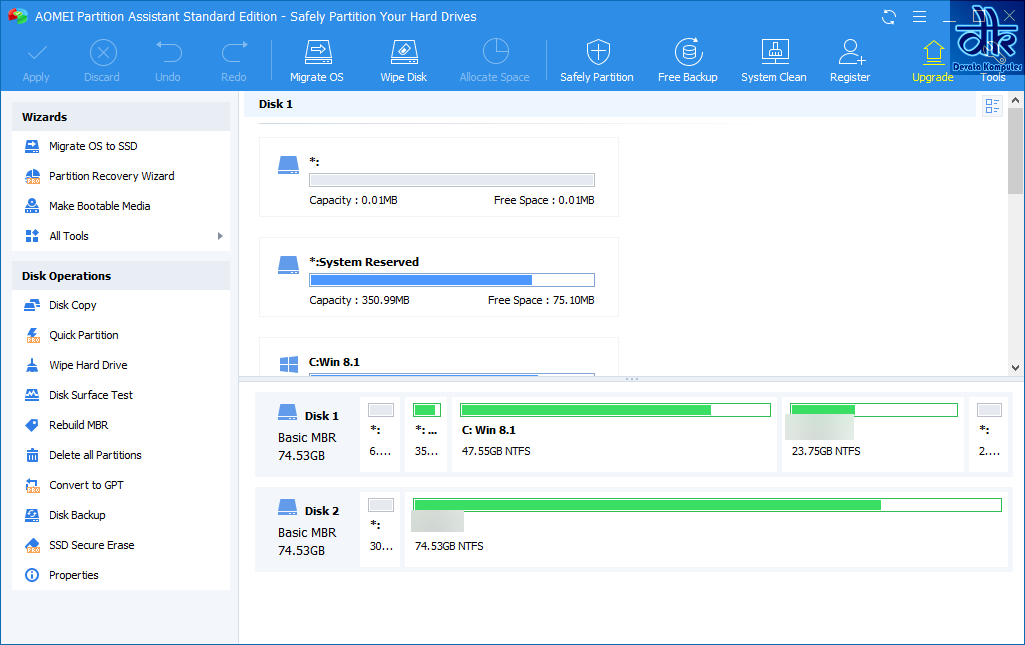Select the 0.01MB unnamed partition card
Image resolution: width=1025 pixels, height=645 pixels.
click(x=439, y=177)
